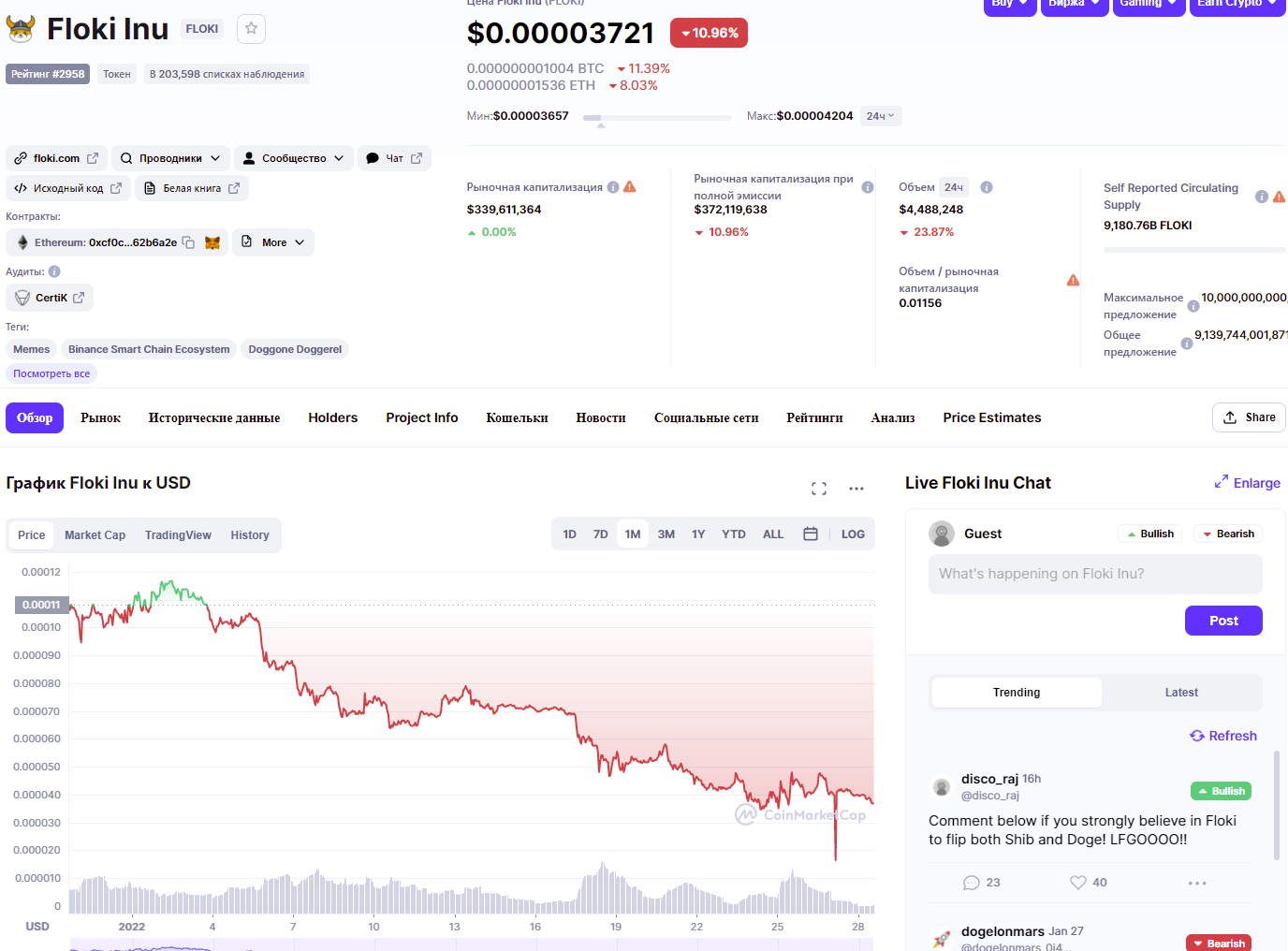This screenshot has height=951, width=1288.
Task: Click the MetaMask fox icon
Action: [212, 242]
